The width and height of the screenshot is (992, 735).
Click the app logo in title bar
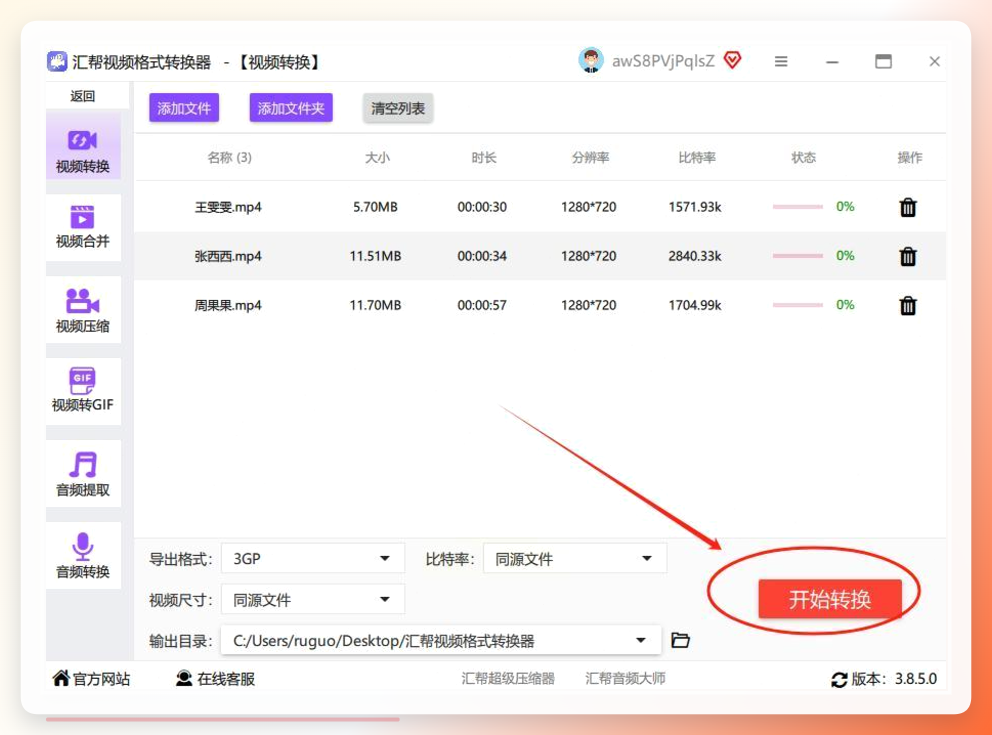pos(57,61)
